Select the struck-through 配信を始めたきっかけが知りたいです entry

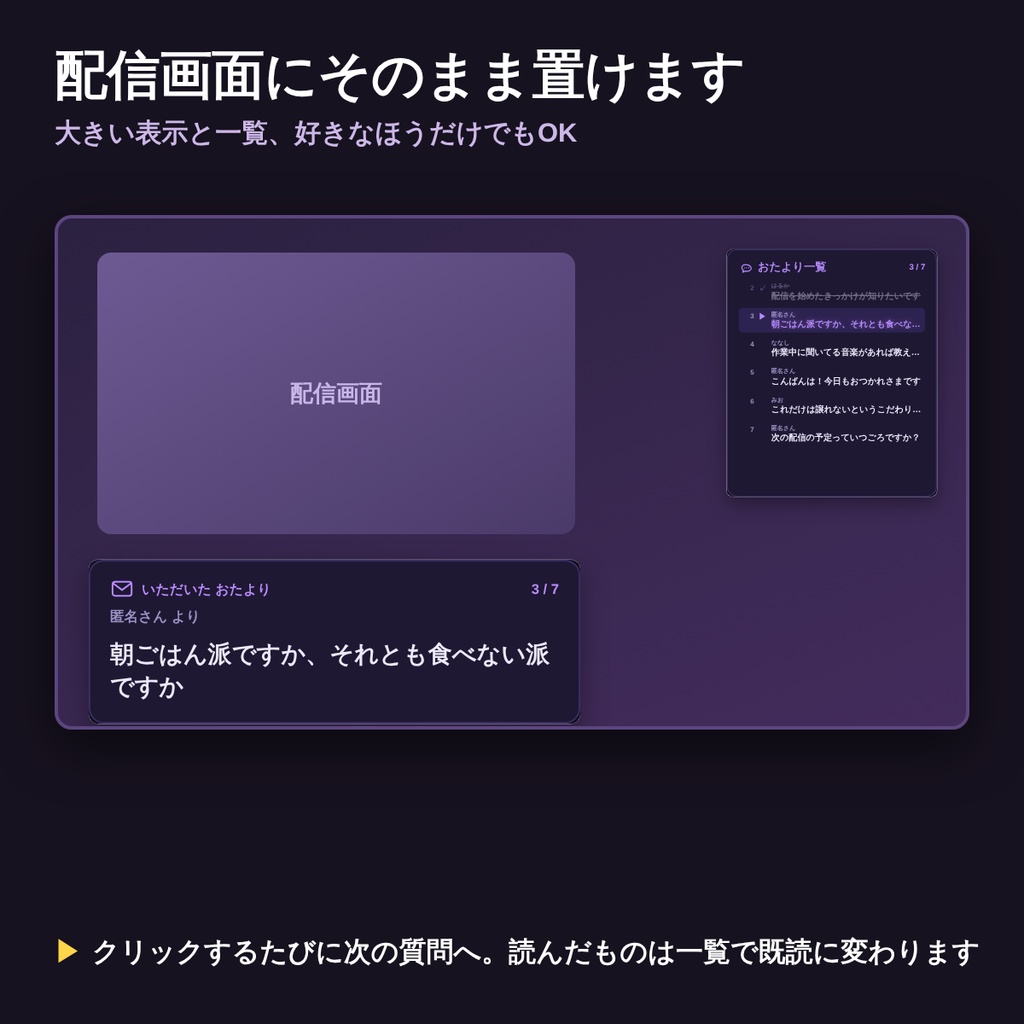(x=845, y=296)
